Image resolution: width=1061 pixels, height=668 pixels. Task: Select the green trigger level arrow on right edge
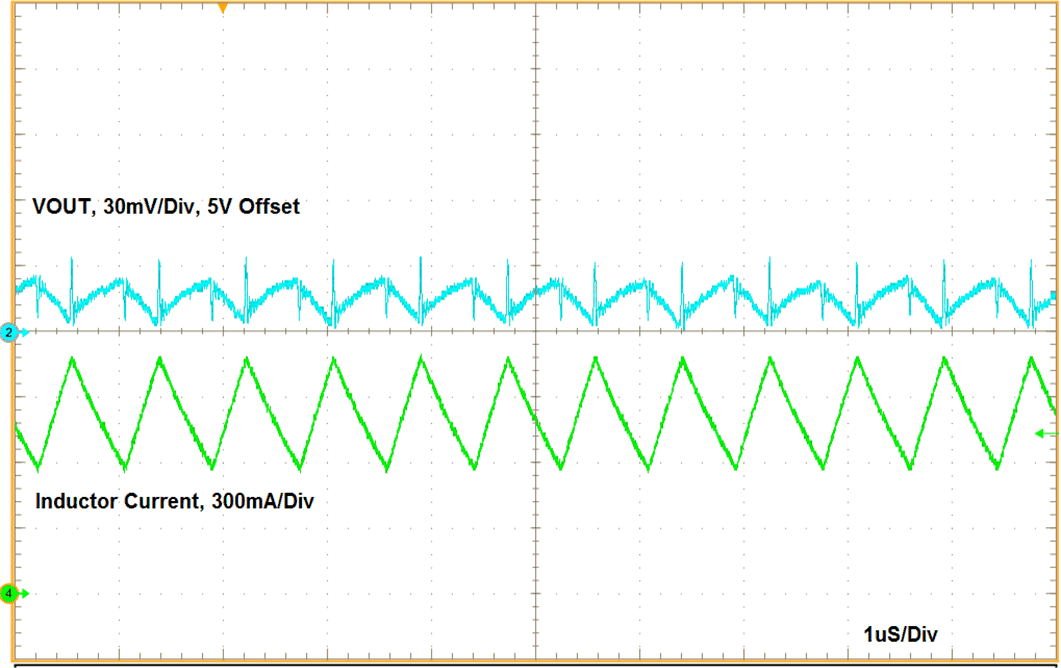tap(1043, 434)
